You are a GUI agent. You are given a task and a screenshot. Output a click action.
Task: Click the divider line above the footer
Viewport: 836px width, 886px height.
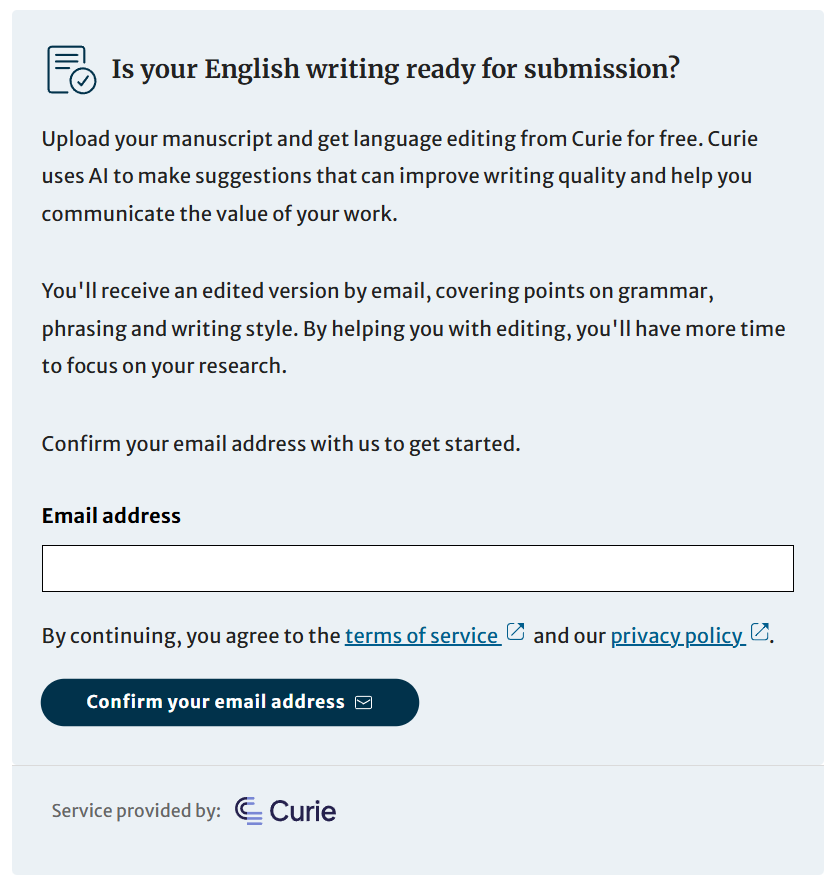click(x=418, y=766)
